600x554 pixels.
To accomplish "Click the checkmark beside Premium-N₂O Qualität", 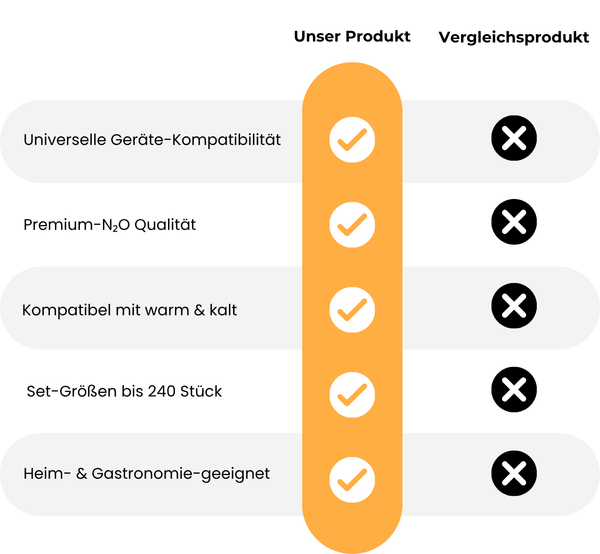I will 352,225.
